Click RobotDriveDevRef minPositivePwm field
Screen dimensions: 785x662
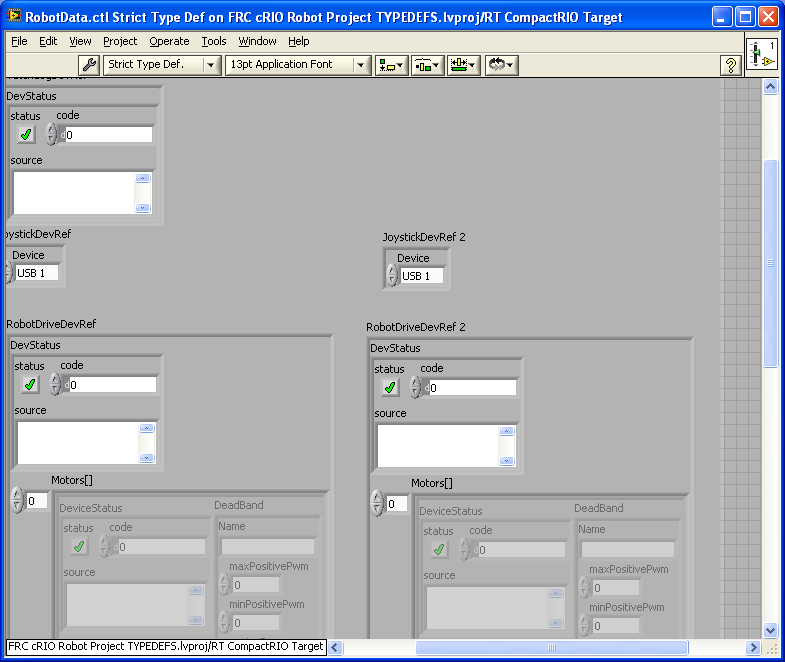[256, 623]
